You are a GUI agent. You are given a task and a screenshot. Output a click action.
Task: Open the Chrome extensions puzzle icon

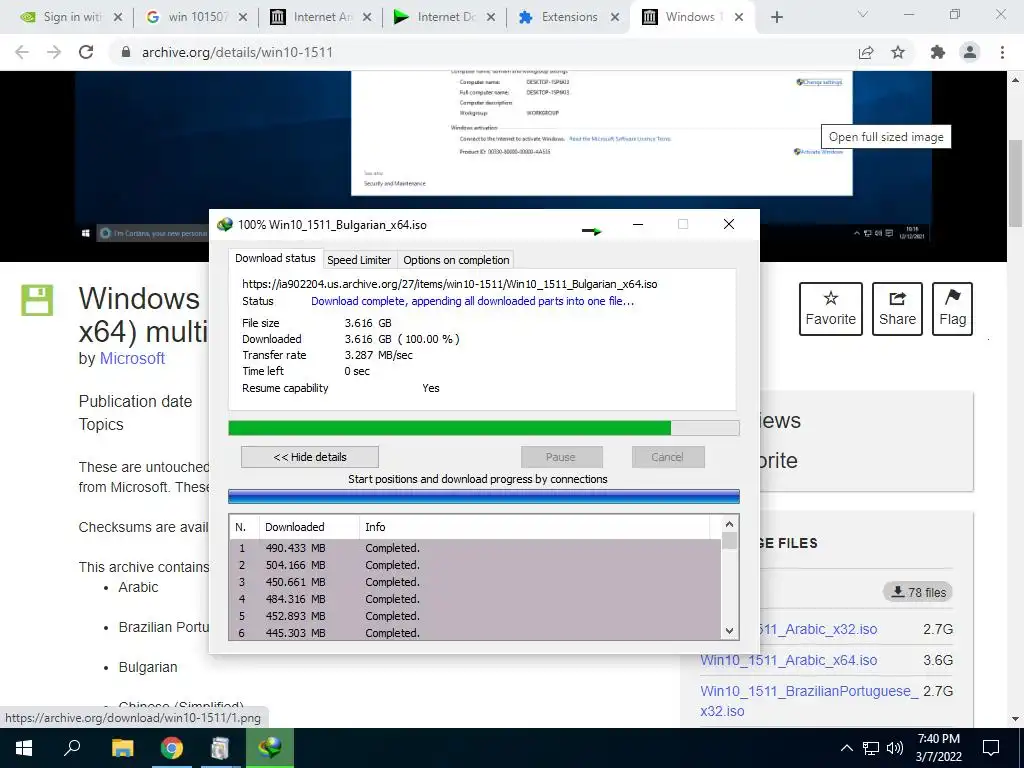pyautogui.click(x=938, y=52)
